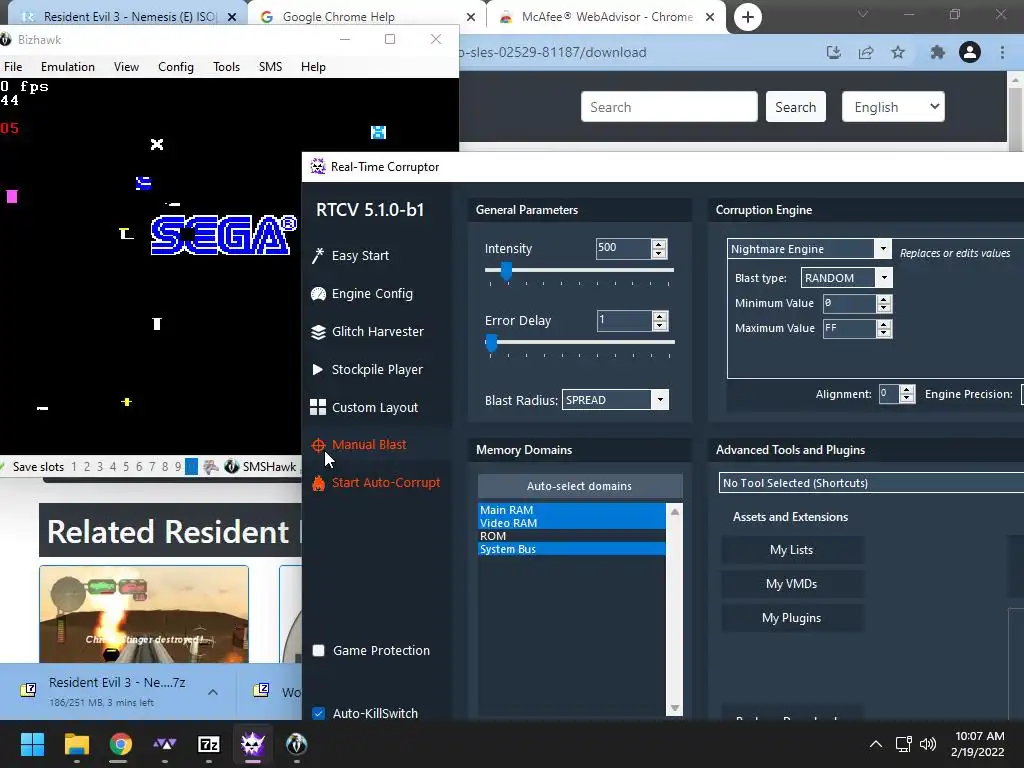Close the Resident Evil 3 tab

point(232,17)
